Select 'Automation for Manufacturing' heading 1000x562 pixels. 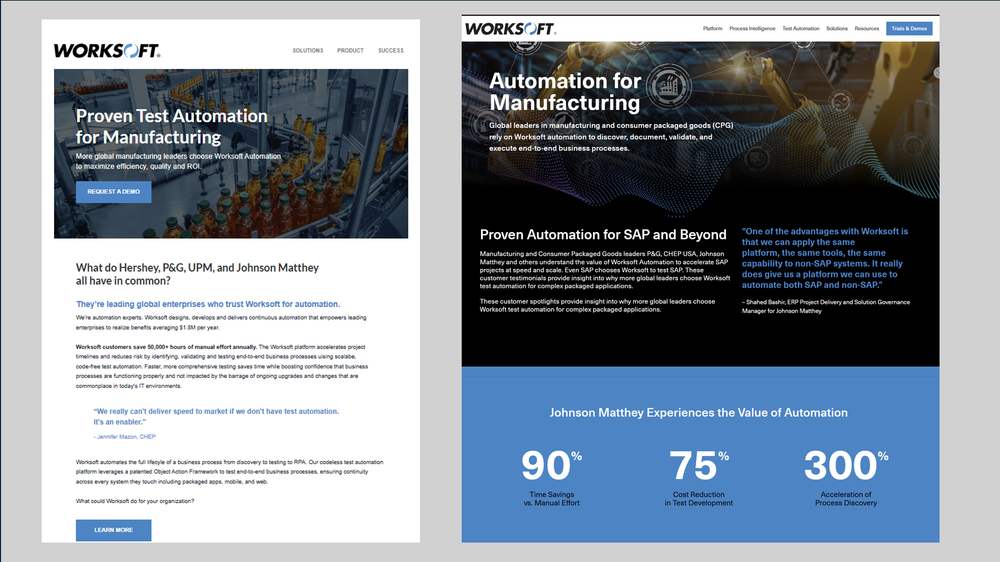[565, 92]
